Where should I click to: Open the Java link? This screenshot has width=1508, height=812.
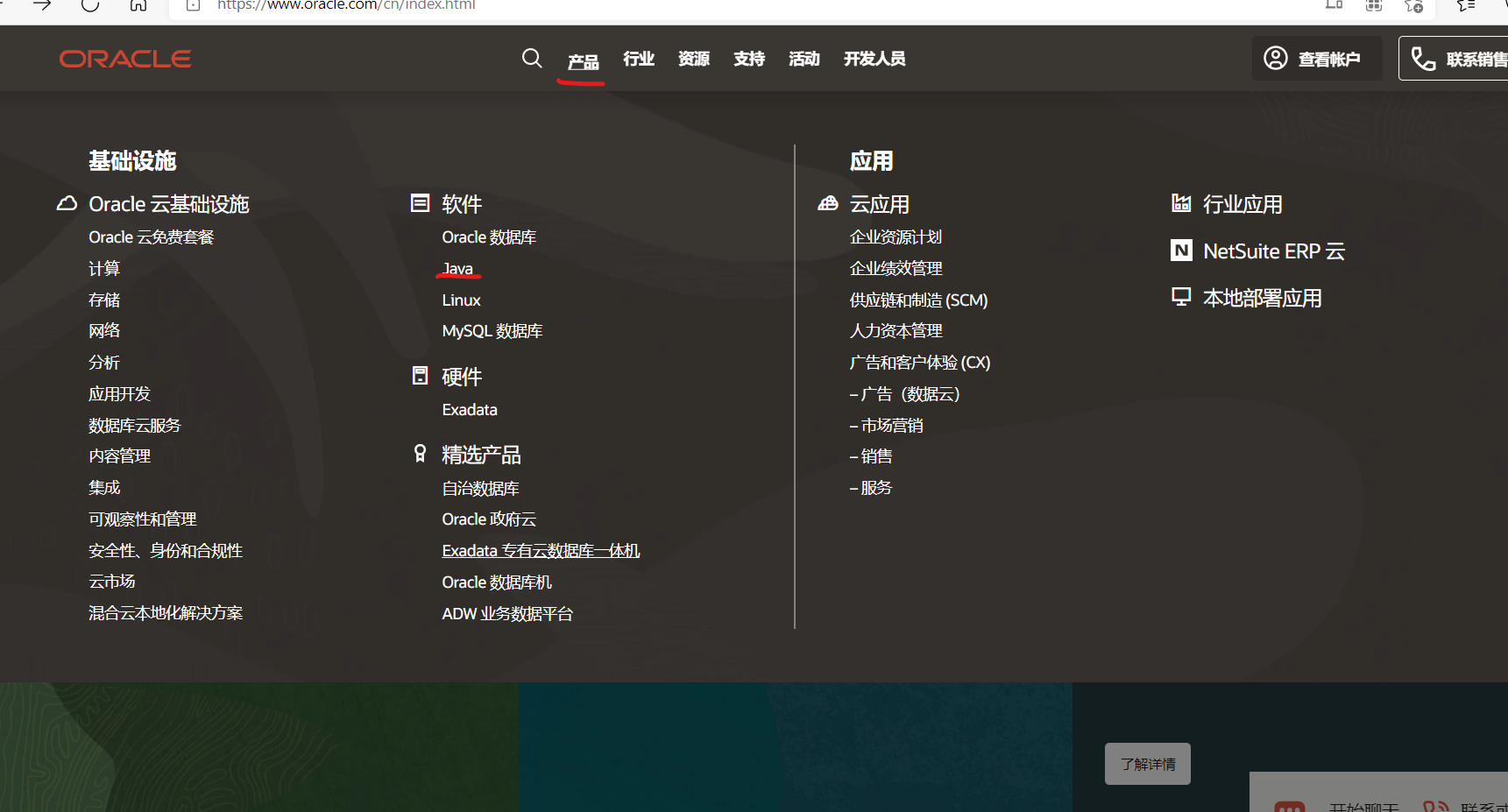point(457,269)
